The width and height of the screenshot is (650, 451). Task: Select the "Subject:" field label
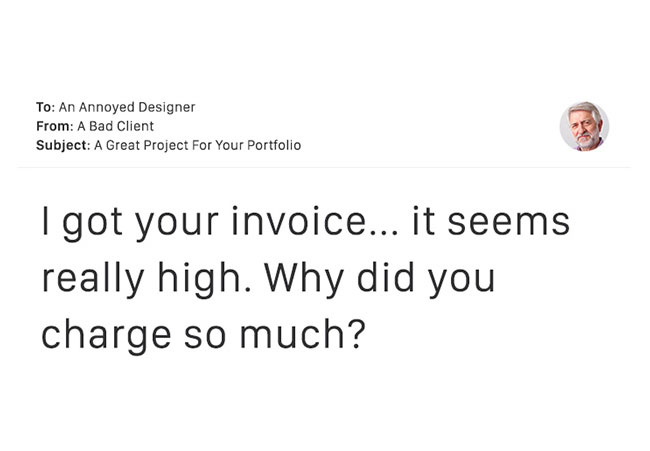tap(63, 145)
